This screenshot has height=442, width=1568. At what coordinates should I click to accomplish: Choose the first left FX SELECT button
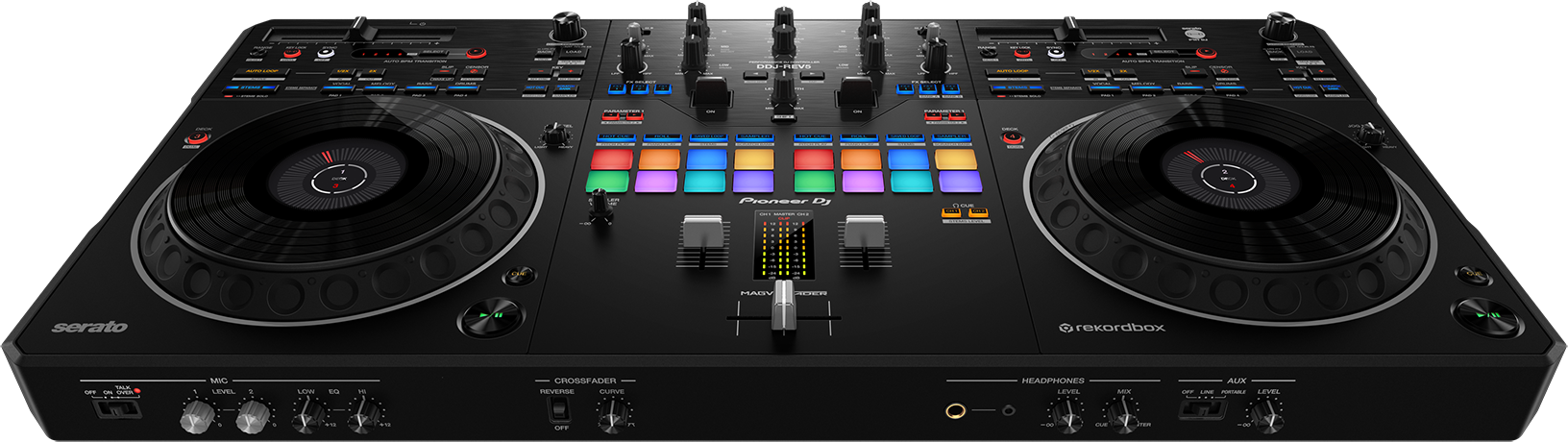pos(617,87)
